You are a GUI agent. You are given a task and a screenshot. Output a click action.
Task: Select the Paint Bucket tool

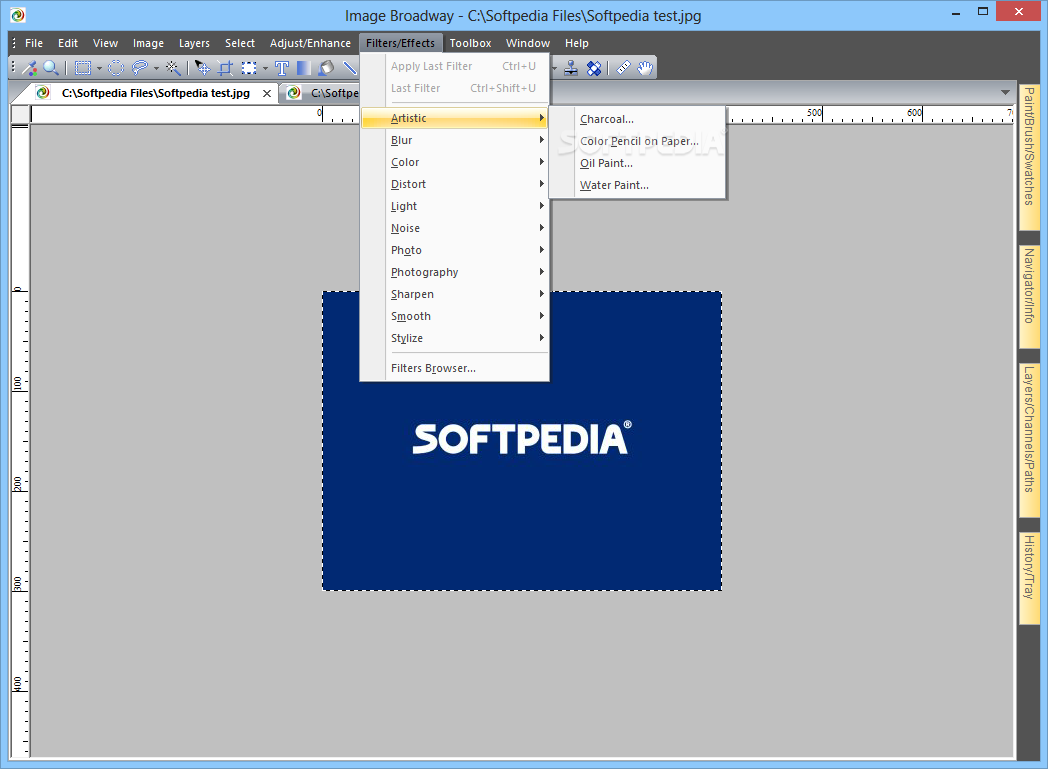(326, 67)
